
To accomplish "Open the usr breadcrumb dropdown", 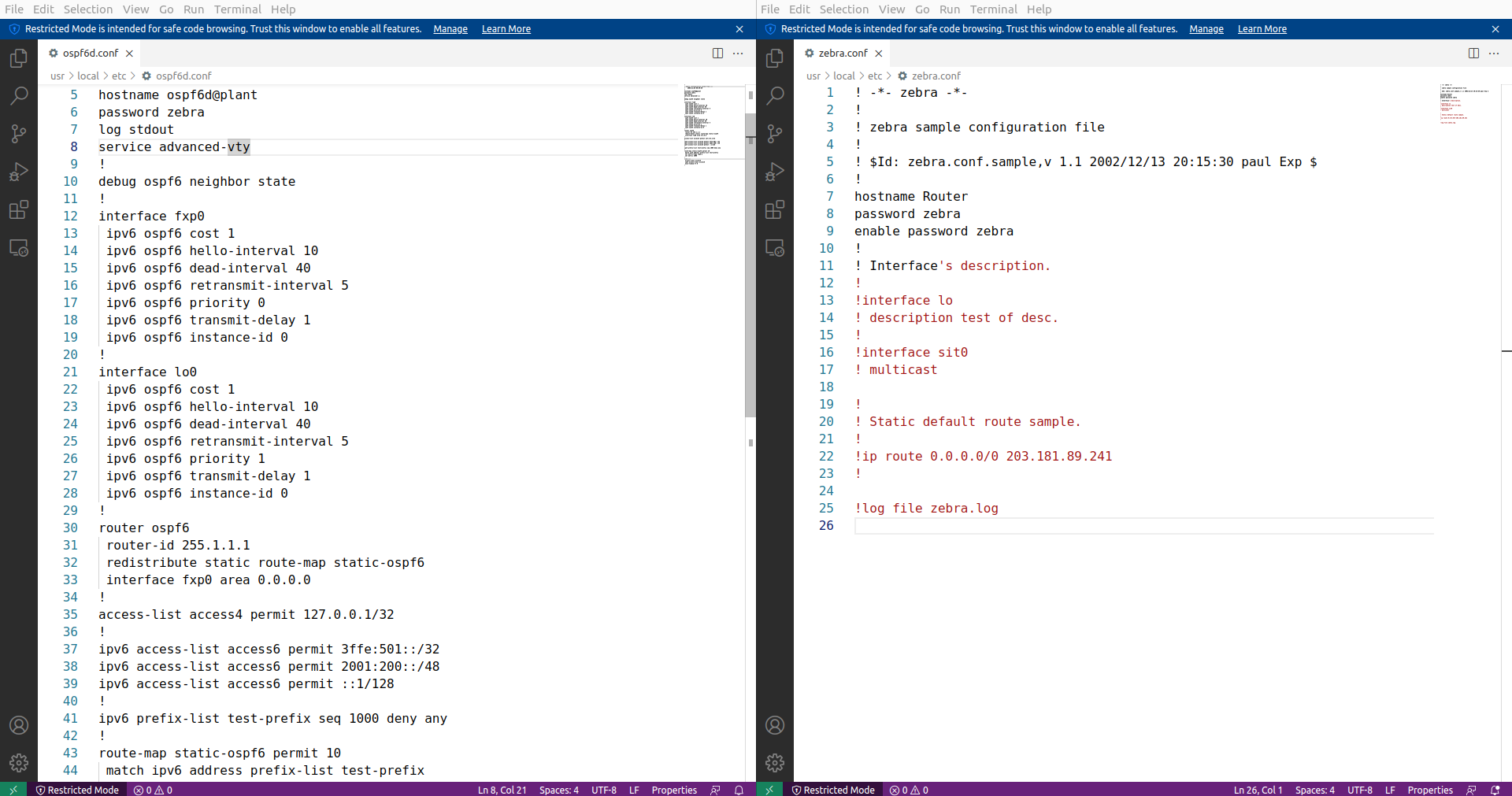I will pyautogui.click(x=57, y=76).
